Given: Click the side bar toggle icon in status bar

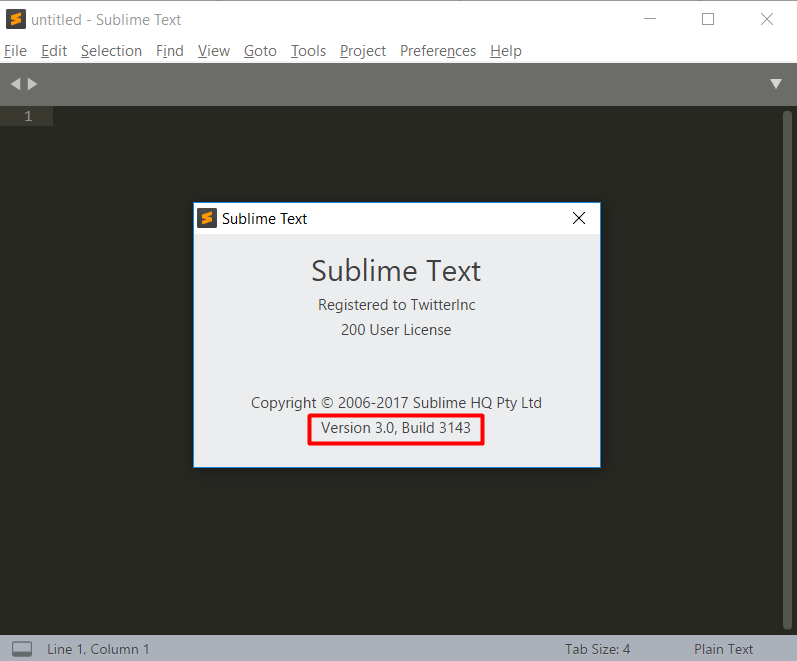Looking at the screenshot, I should [22, 649].
